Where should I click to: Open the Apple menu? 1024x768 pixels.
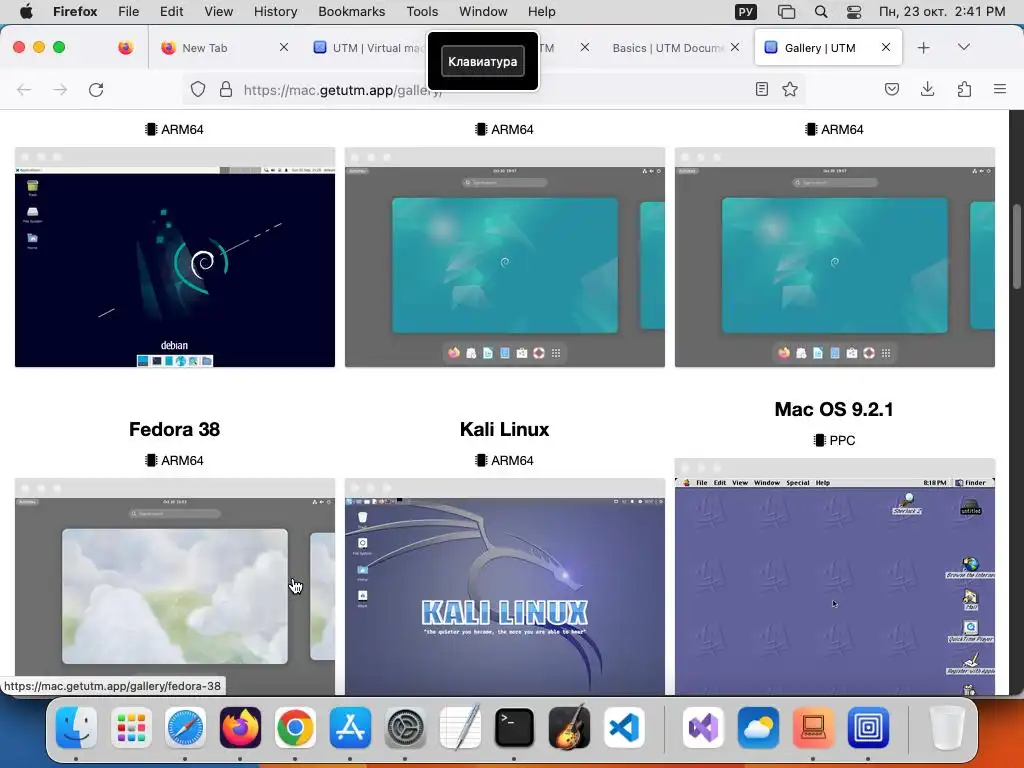click(x=26, y=11)
